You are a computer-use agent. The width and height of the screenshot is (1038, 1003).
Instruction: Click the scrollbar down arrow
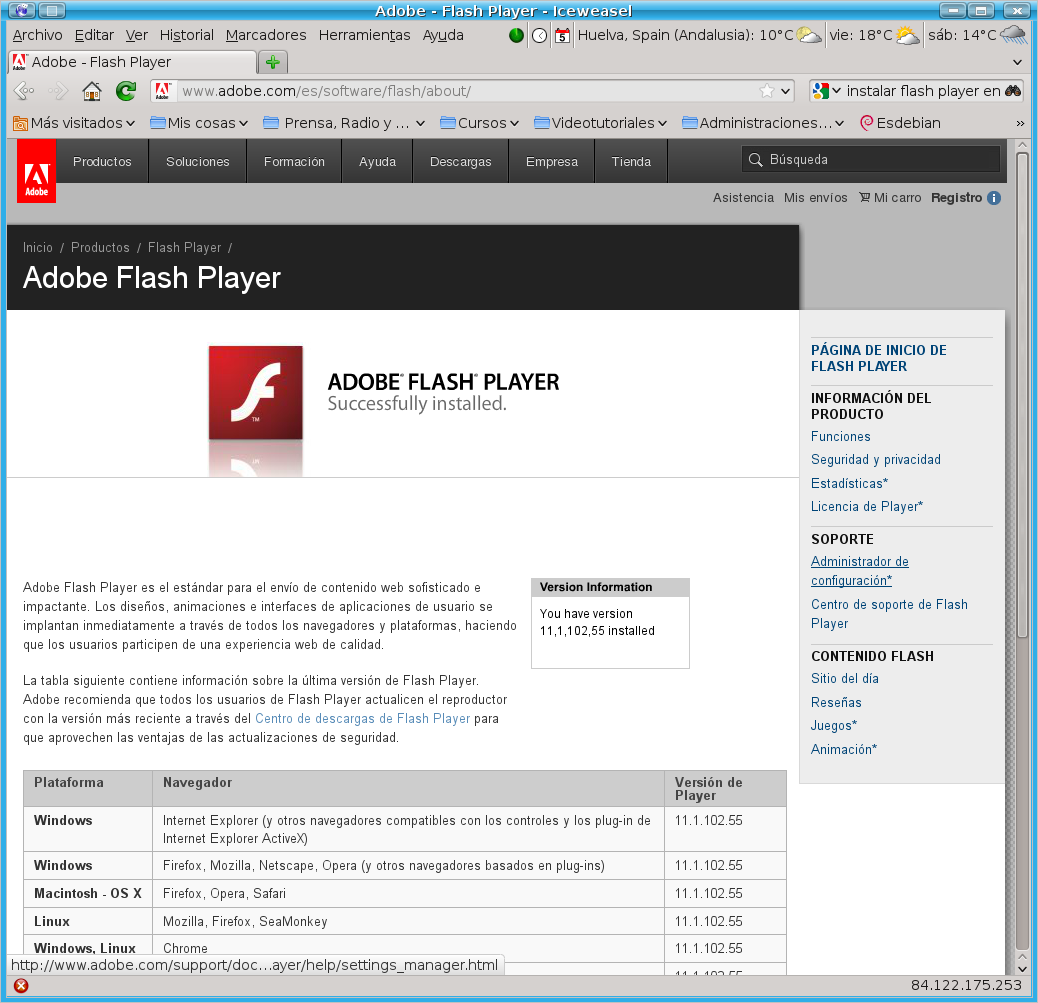[1022, 969]
